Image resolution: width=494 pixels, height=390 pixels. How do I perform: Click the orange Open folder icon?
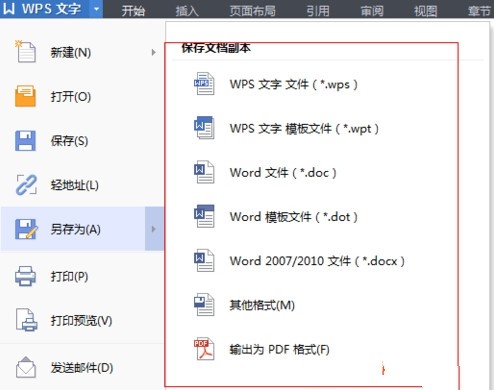[25, 96]
